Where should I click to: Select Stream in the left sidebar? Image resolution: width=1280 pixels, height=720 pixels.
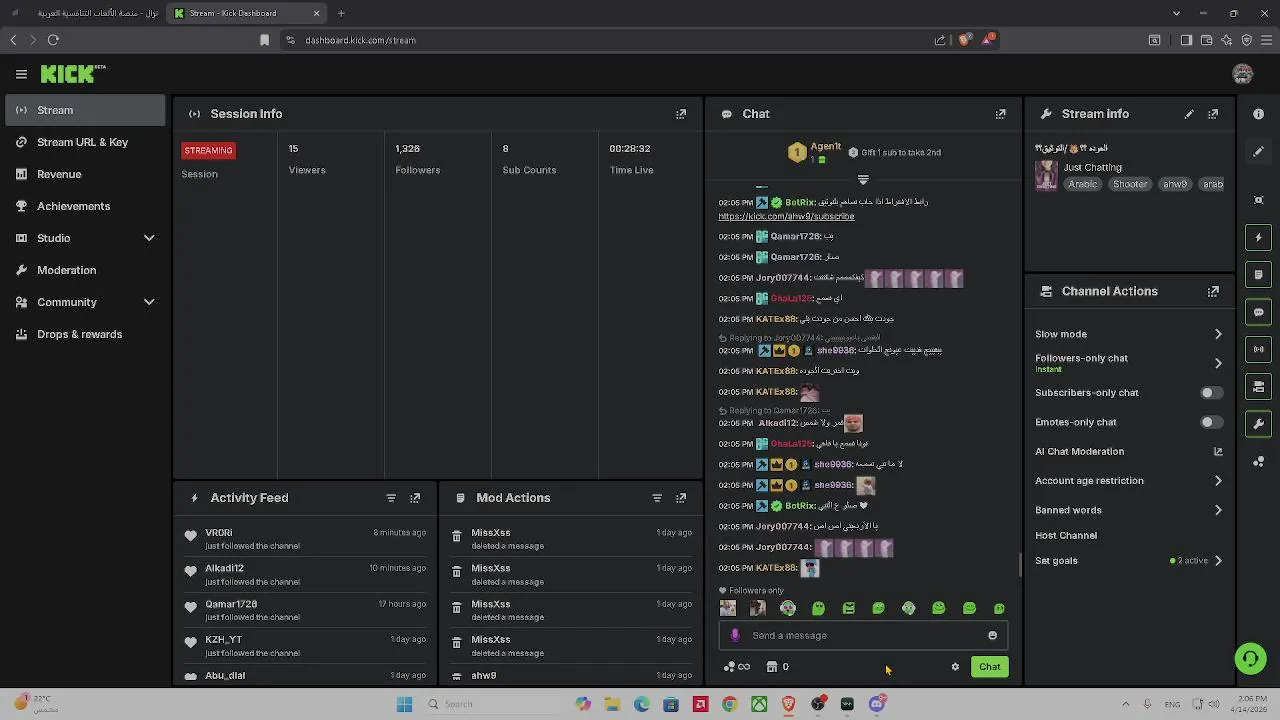click(85, 110)
